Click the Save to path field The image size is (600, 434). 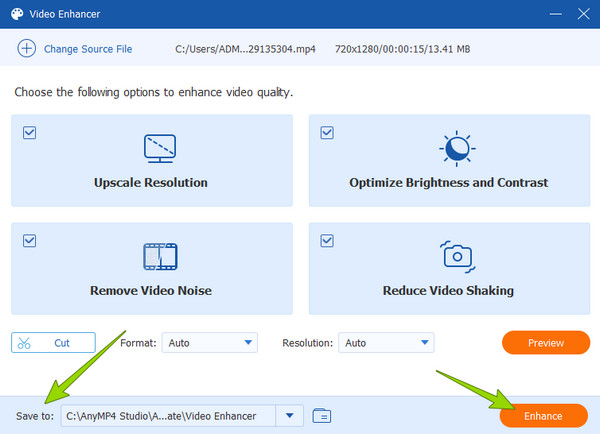click(x=168, y=416)
